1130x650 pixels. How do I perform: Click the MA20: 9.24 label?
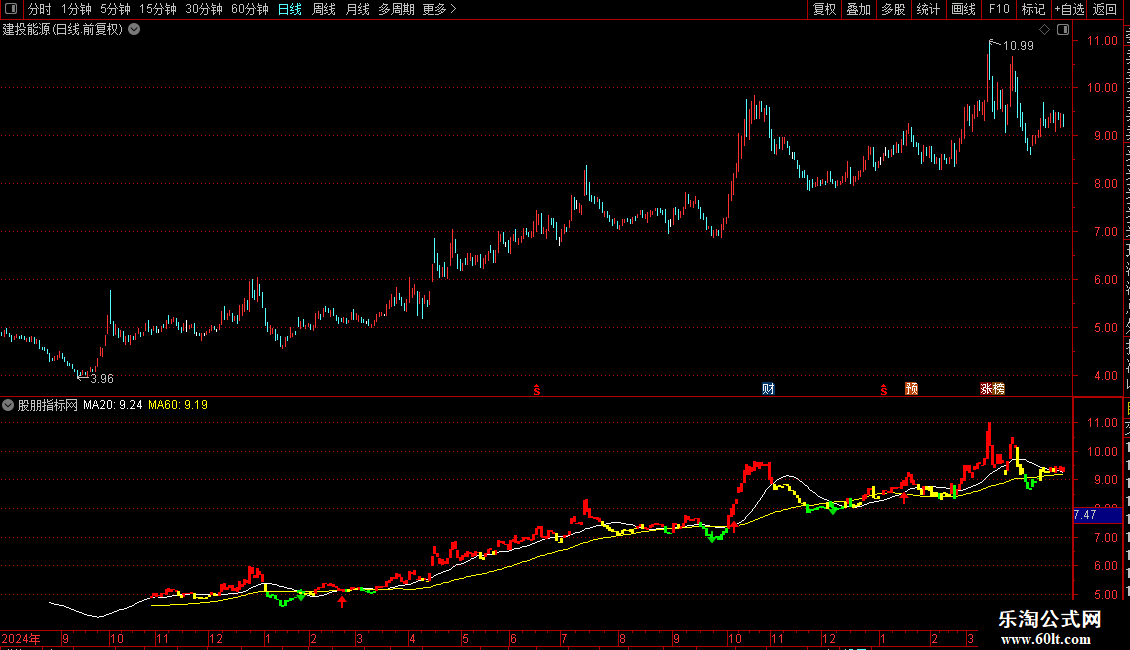(112, 405)
